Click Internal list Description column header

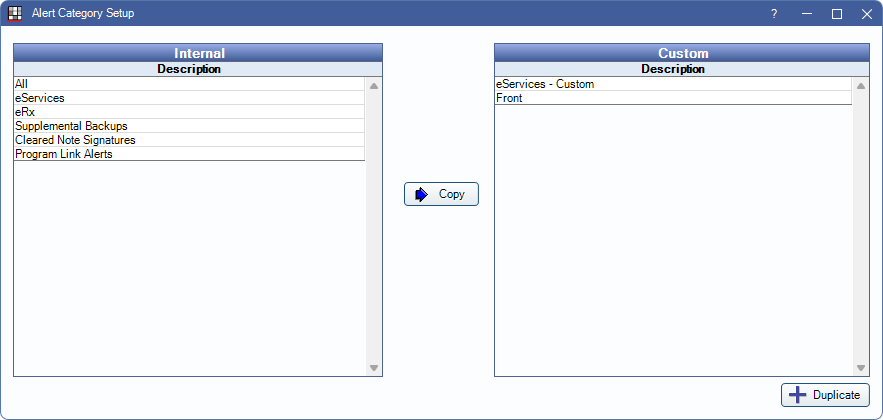(x=189, y=70)
